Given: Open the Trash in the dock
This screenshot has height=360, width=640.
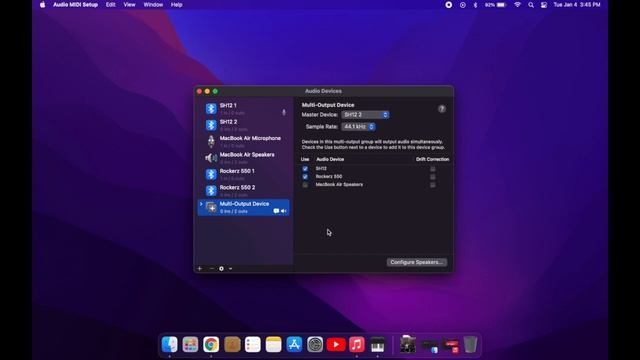Looking at the screenshot, I should [x=470, y=344].
